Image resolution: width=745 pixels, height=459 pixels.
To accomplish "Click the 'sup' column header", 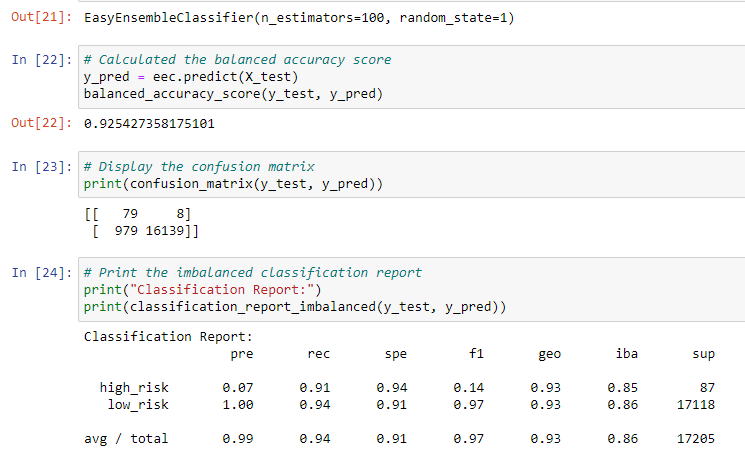I will (704, 354).
